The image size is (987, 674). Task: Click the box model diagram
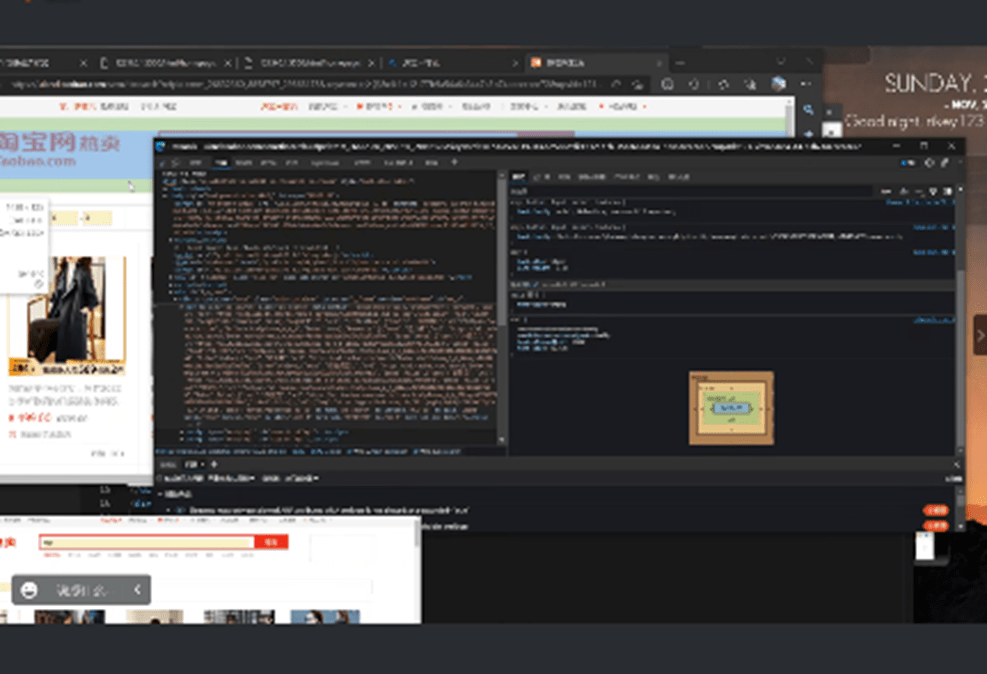coord(731,408)
